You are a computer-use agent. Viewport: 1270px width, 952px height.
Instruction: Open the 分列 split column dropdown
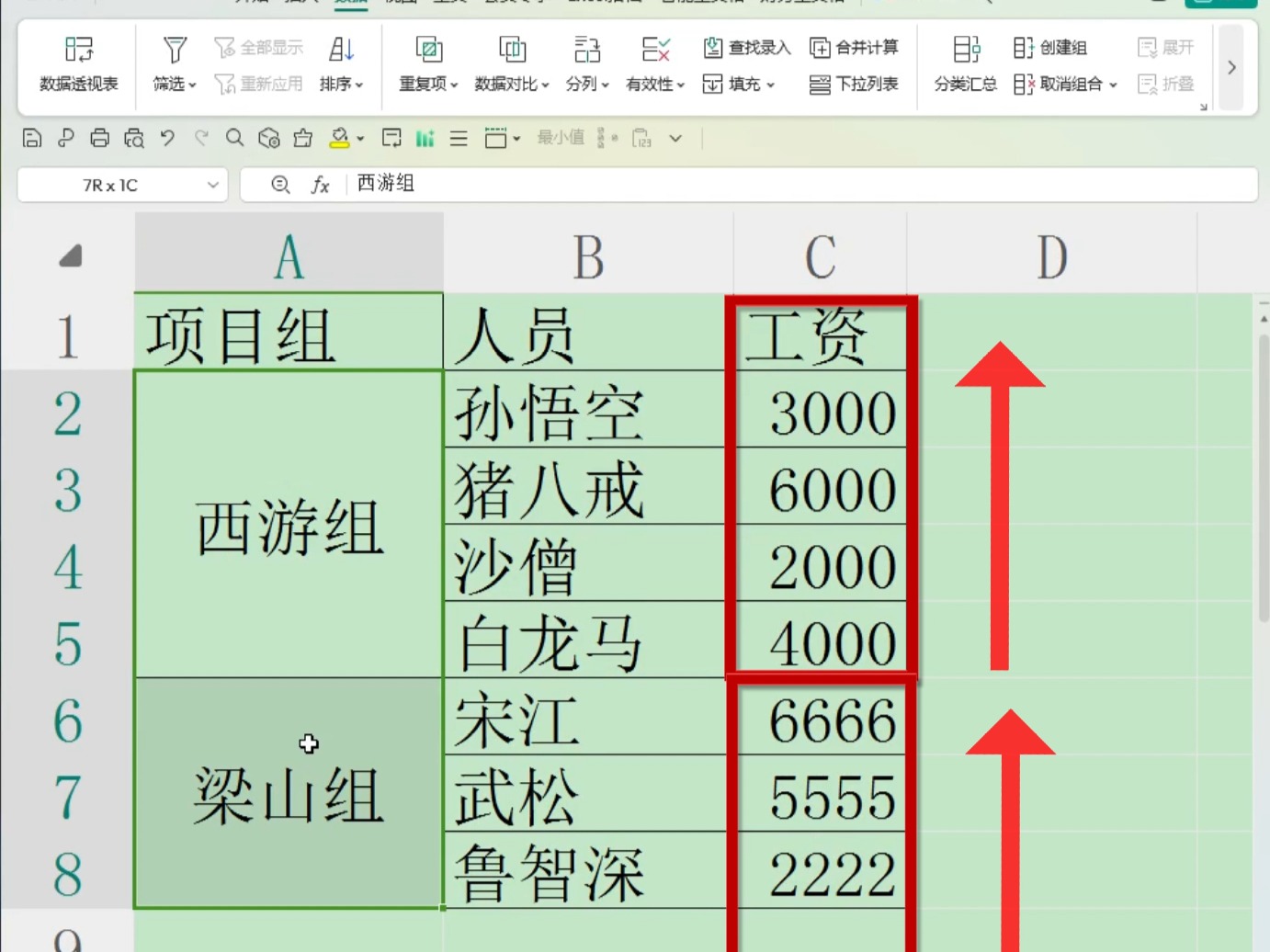tap(587, 65)
